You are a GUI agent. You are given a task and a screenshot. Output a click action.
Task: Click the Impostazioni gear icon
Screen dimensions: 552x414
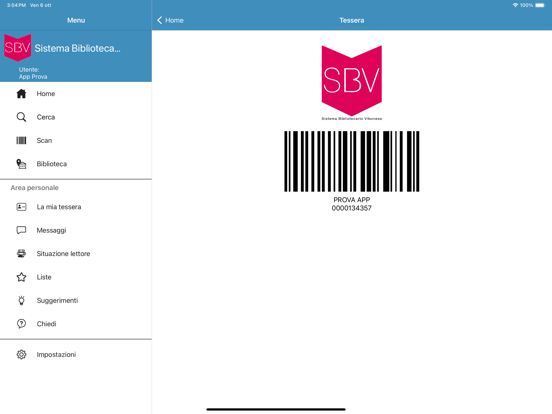(21, 355)
